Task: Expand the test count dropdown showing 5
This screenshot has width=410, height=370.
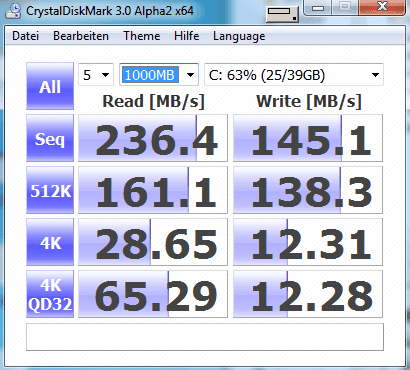Action: click(x=96, y=75)
